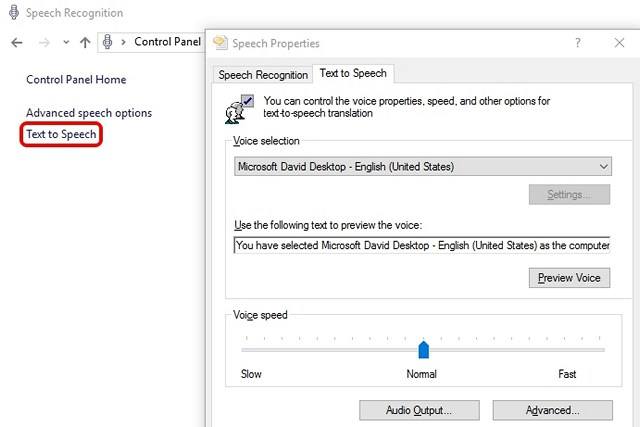This screenshot has width=640, height=427.
Task: Open the recent locations chevron dropdown
Action: tap(66, 42)
